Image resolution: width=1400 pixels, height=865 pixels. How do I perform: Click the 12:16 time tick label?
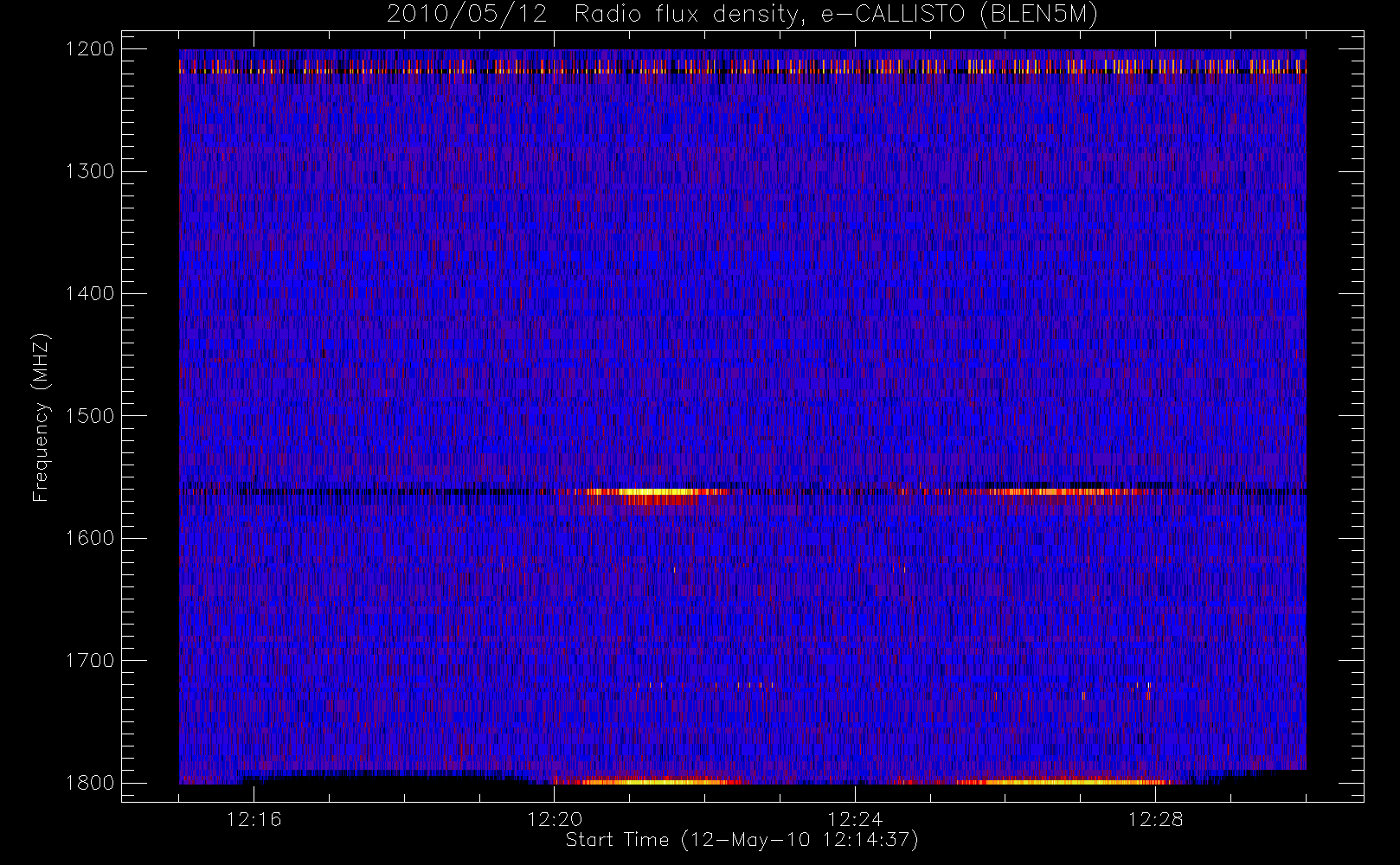tap(254, 819)
